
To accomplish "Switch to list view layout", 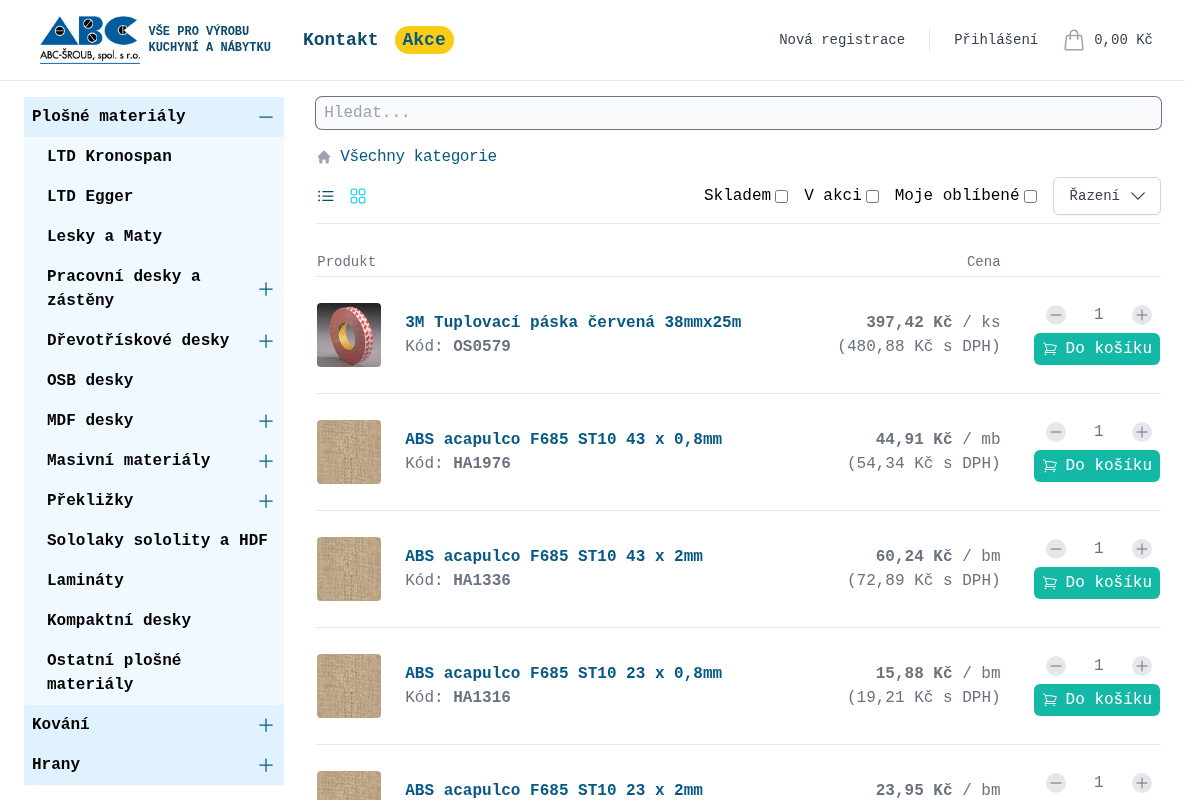I will pyautogui.click(x=326, y=196).
